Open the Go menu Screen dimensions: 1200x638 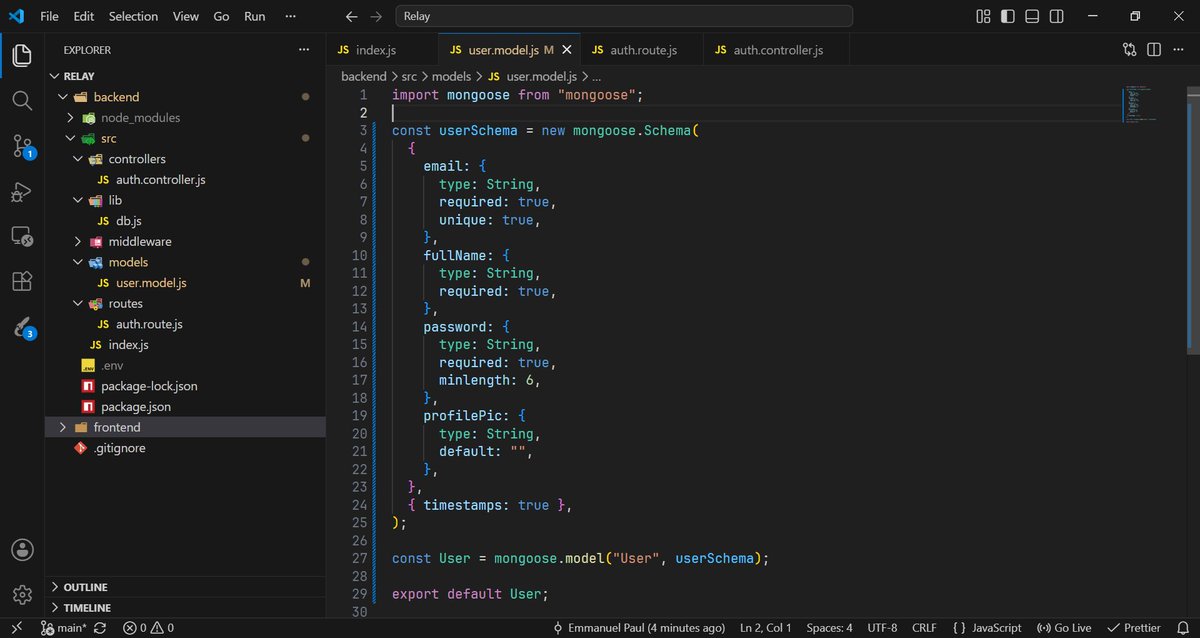tap(221, 16)
